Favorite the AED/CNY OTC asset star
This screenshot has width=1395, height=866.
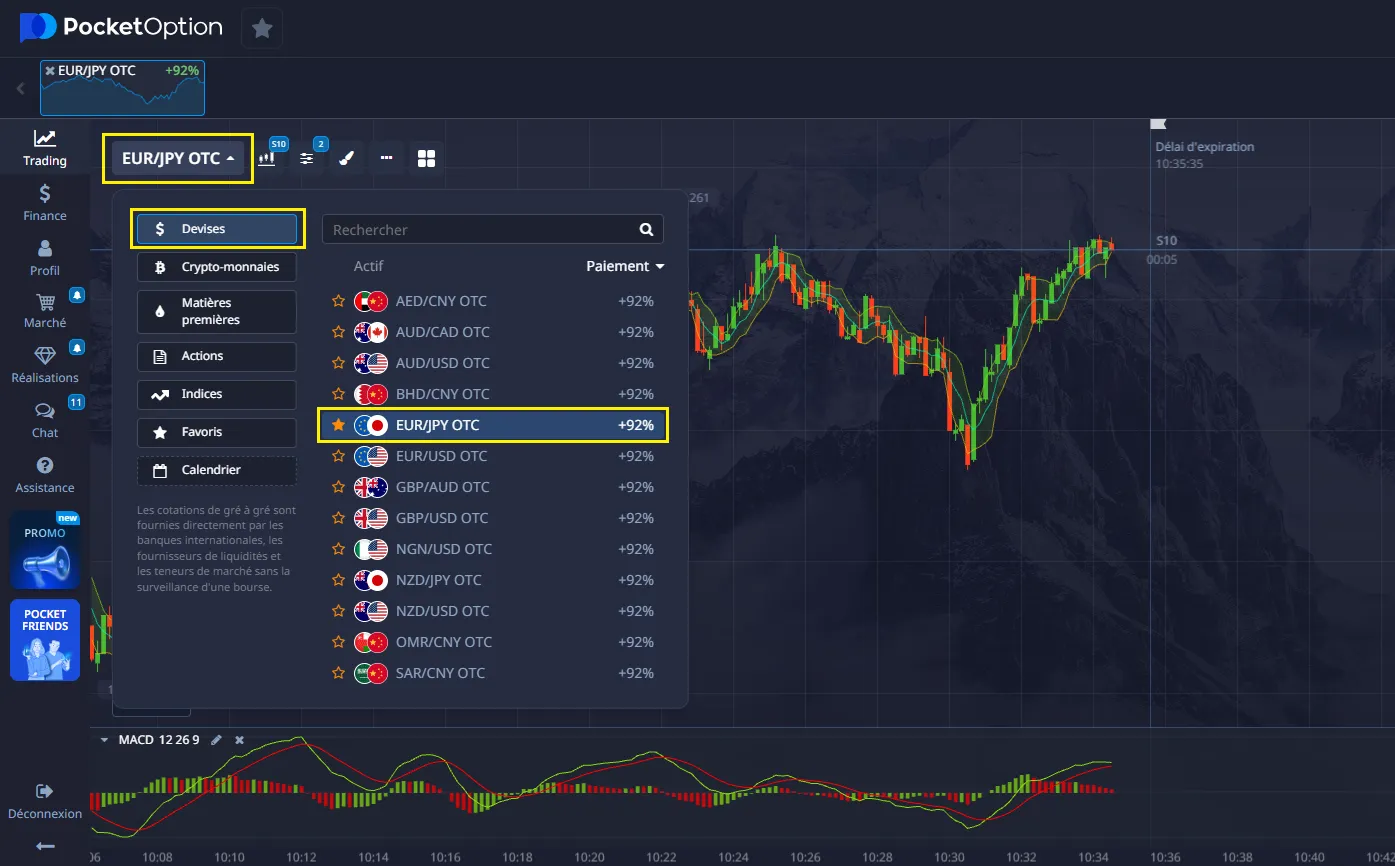click(x=338, y=301)
